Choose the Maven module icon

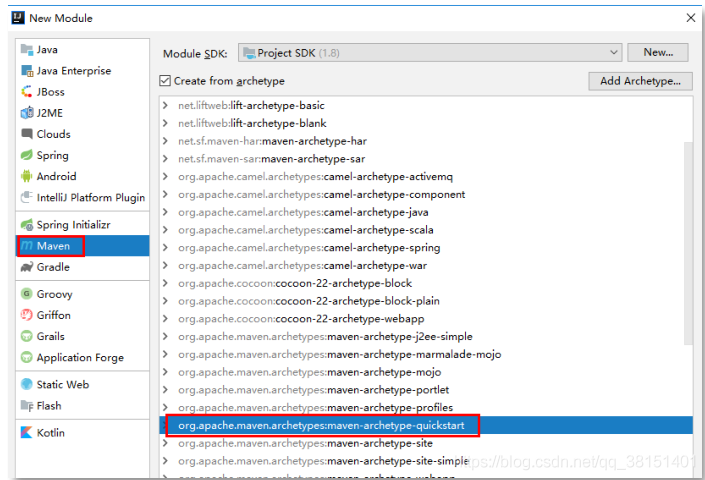(x=27, y=246)
